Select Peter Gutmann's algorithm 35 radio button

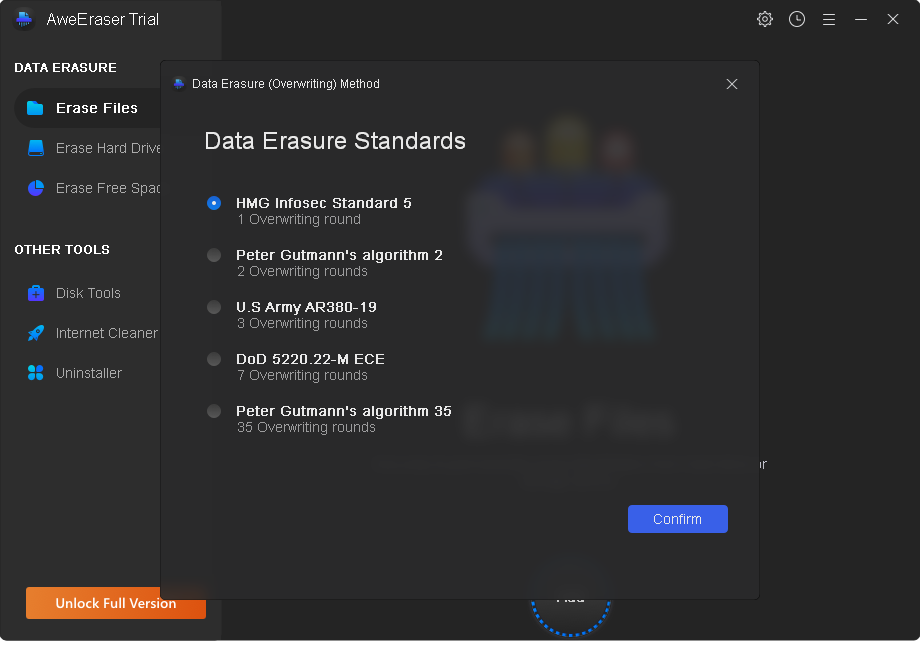[214, 411]
